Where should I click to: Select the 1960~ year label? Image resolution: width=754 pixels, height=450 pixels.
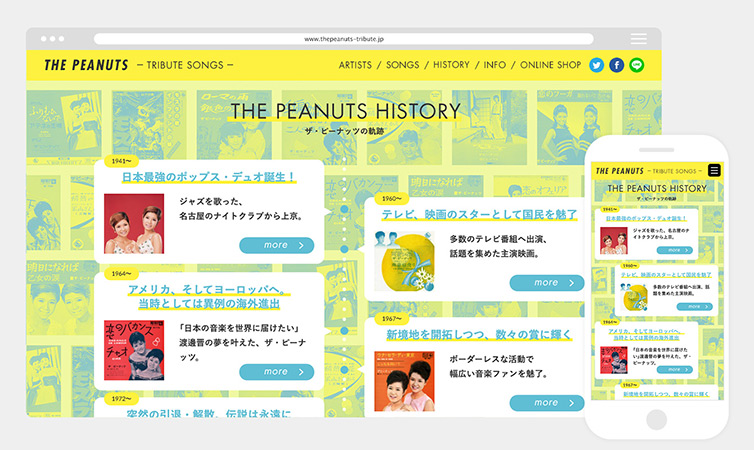(391, 199)
